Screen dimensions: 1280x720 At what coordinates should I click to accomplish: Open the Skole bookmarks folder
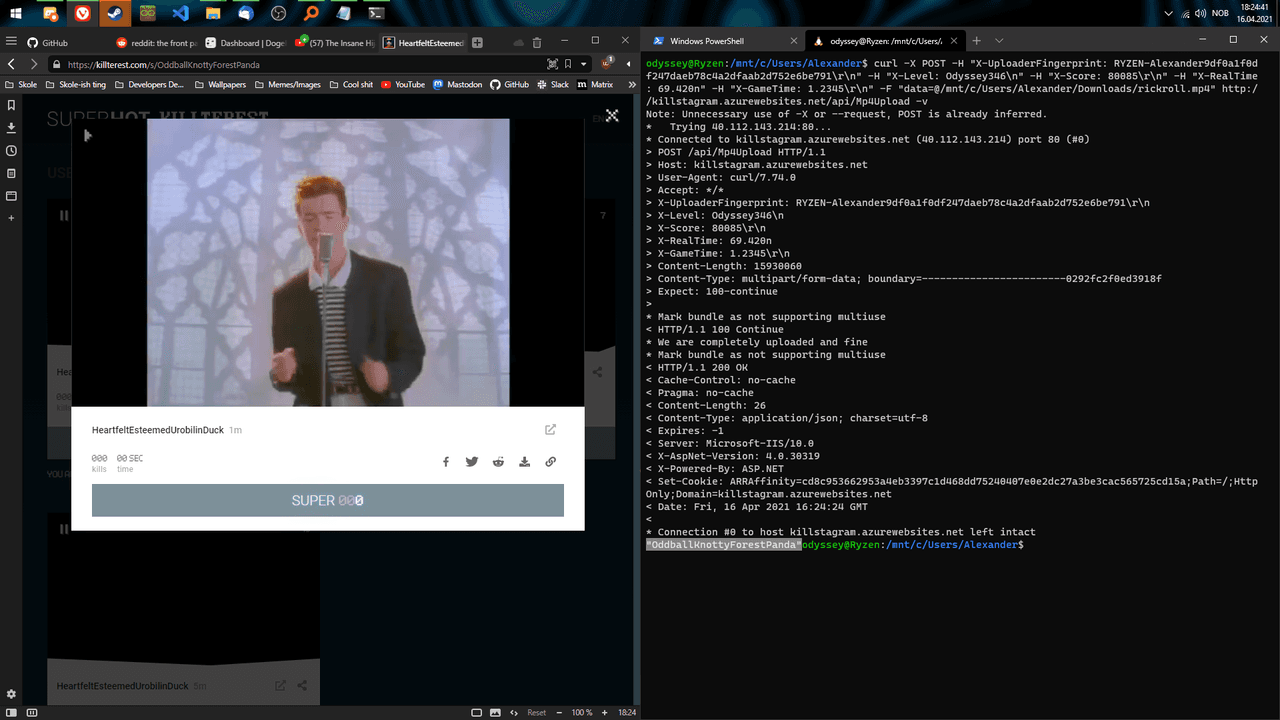tap(22, 85)
